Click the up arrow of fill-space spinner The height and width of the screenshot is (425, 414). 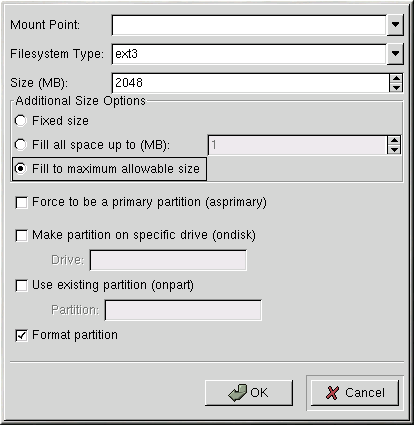[x=394, y=140]
